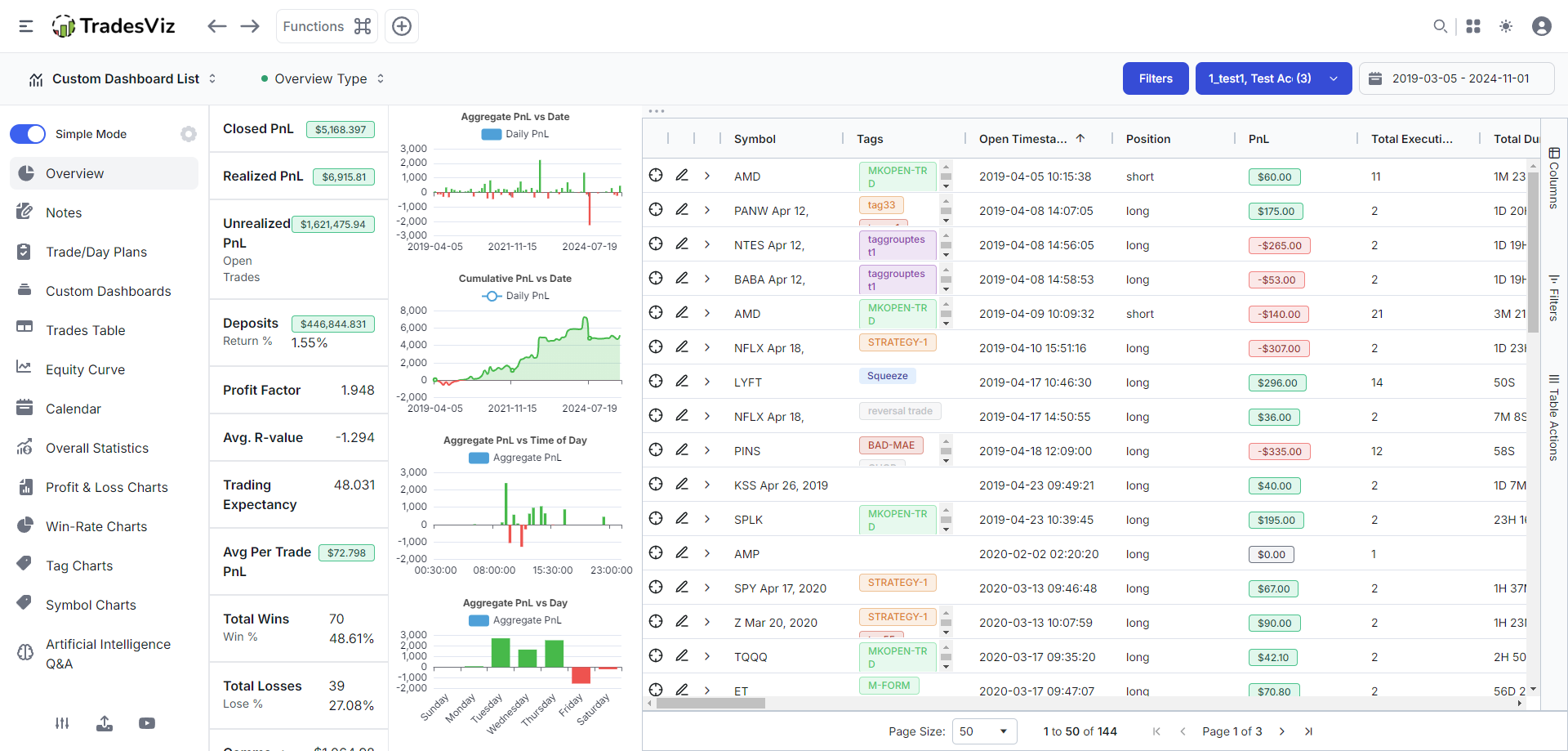Click the crosshair icon on the AMD 2019-04-05 row
The image size is (1568, 751).
click(656, 175)
